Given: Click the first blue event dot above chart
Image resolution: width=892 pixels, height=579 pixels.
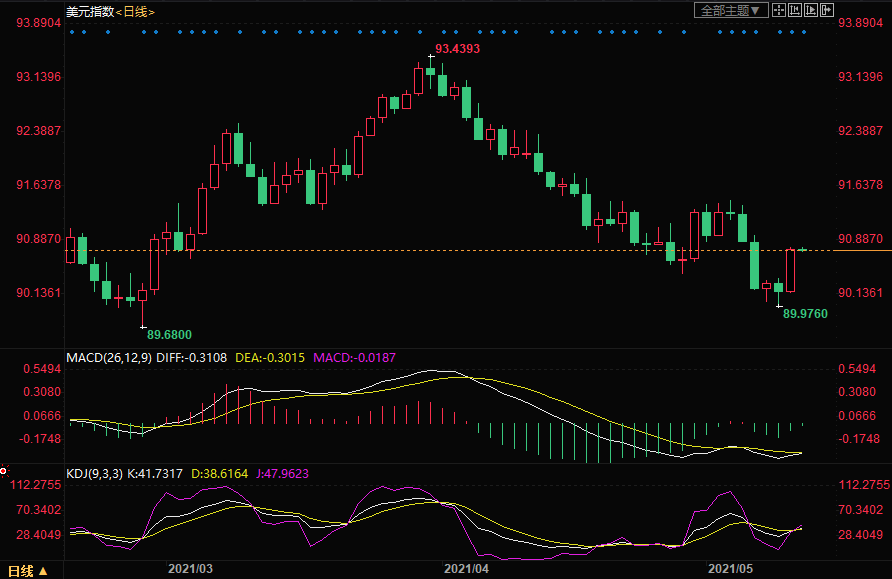Looking at the screenshot, I should [72, 32].
